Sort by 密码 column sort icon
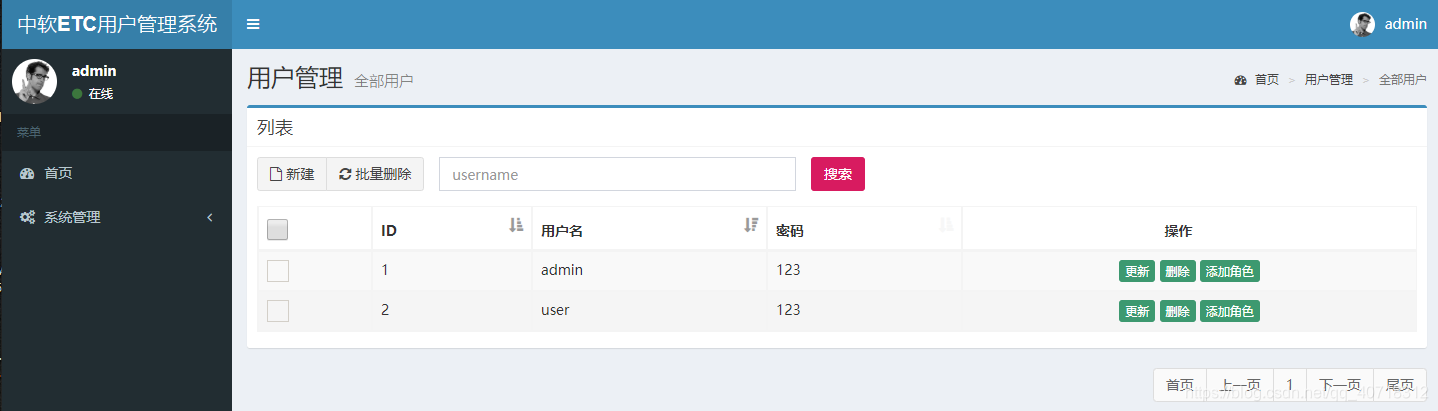The image size is (1438, 411). click(x=946, y=225)
